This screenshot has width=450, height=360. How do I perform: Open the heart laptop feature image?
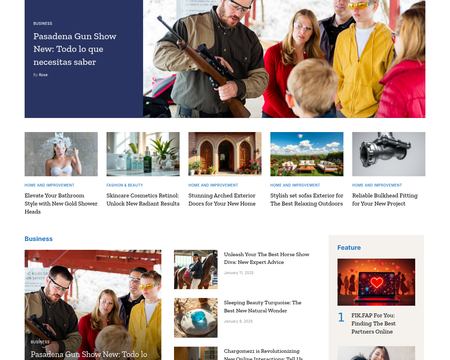click(x=376, y=282)
